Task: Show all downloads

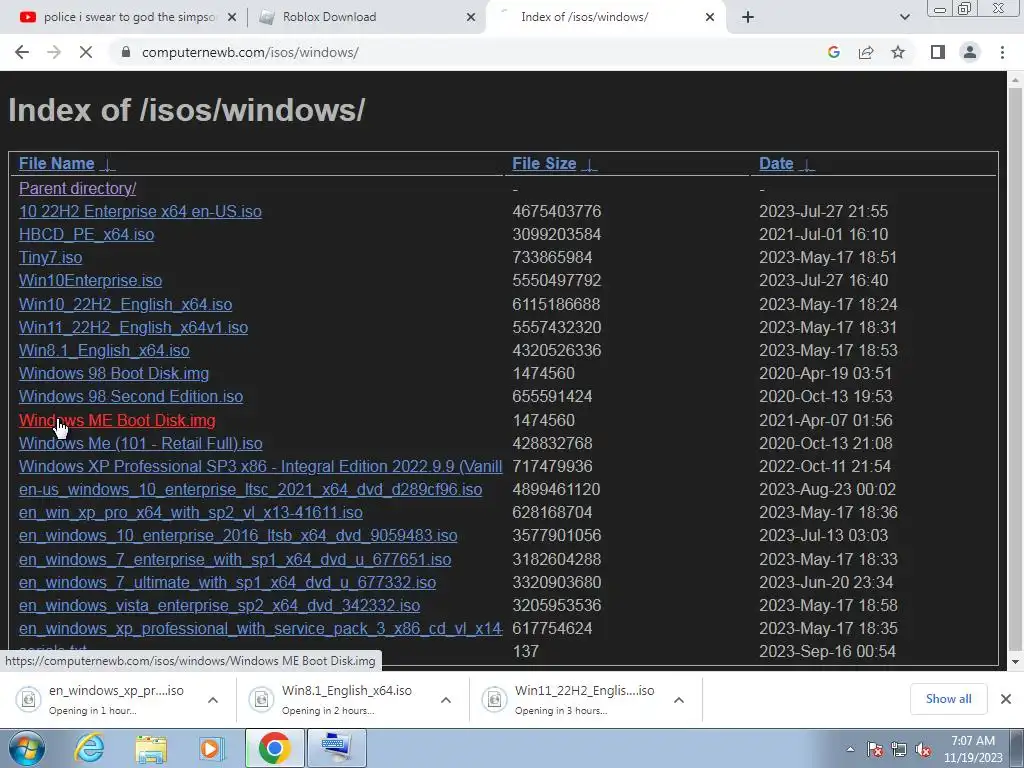Action: (948, 699)
